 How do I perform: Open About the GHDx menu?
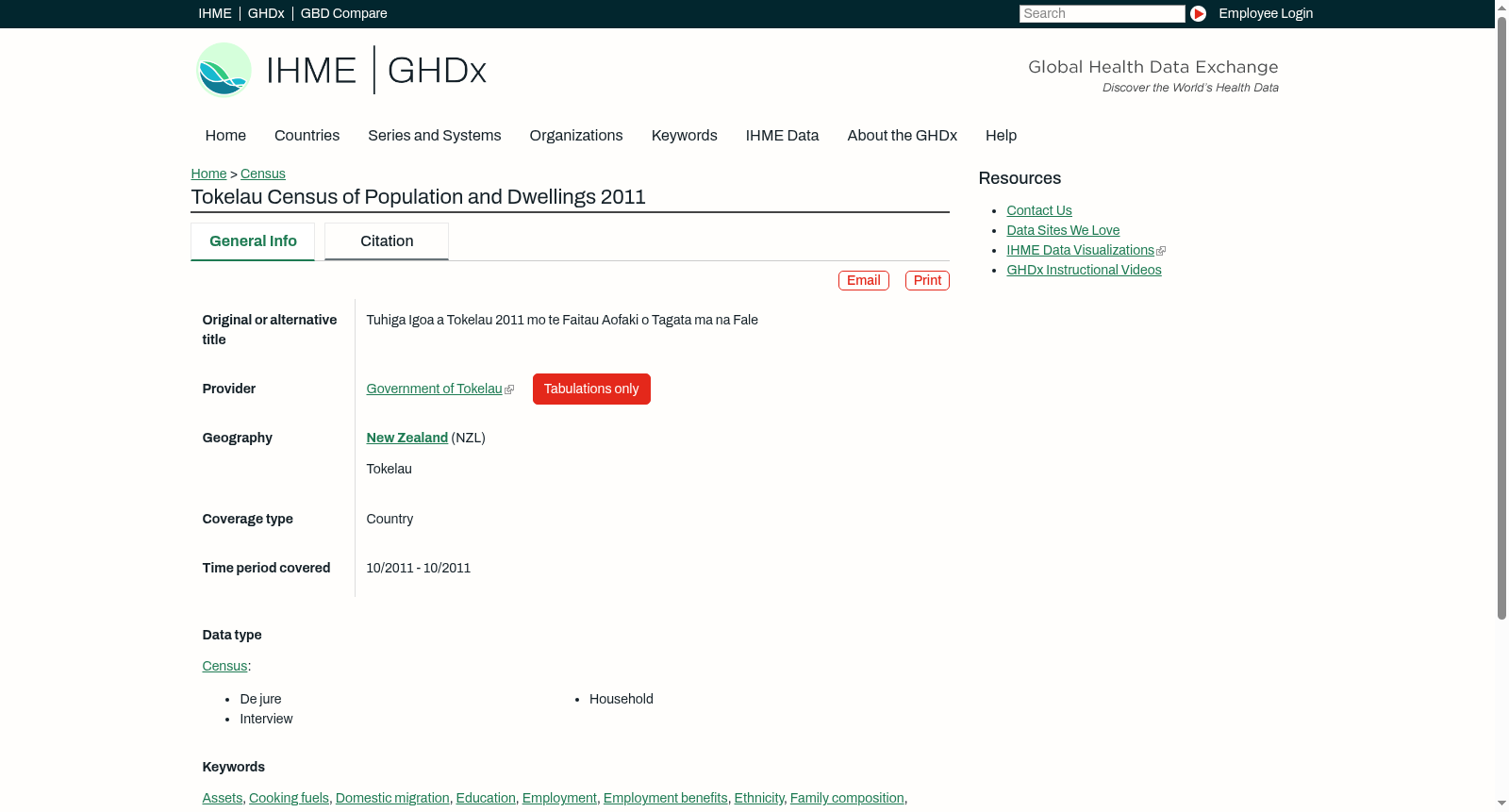[902, 136]
